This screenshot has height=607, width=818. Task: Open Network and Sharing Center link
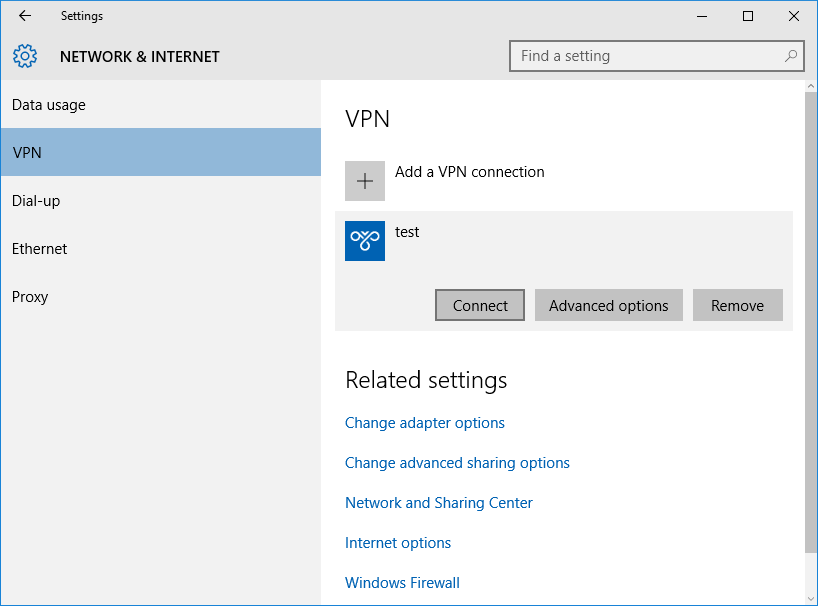tap(439, 503)
